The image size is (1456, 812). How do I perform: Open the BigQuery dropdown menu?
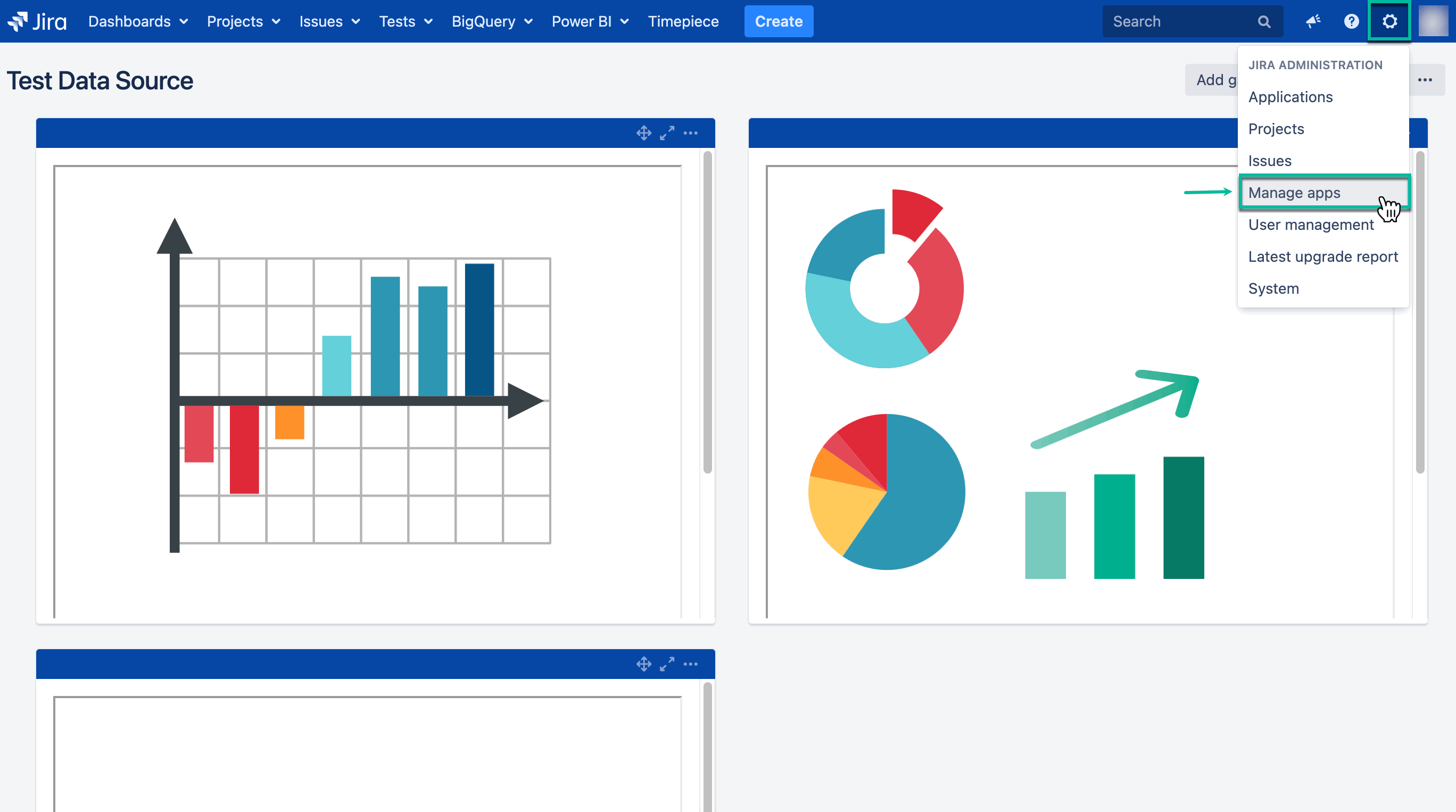[x=492, y=21]
